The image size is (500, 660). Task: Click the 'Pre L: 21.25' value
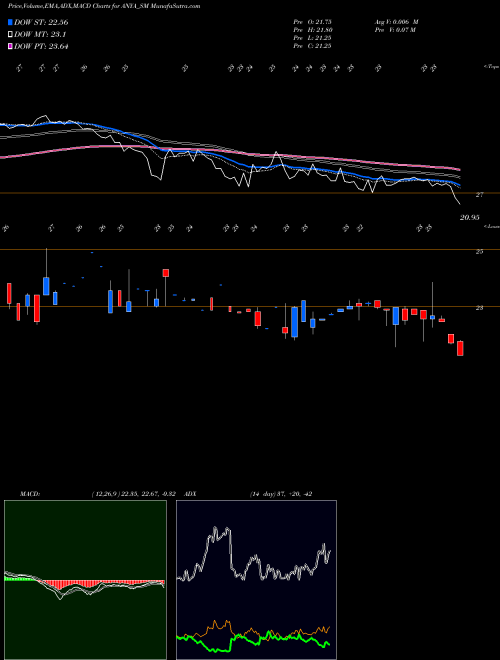click(x=312, y=38)
